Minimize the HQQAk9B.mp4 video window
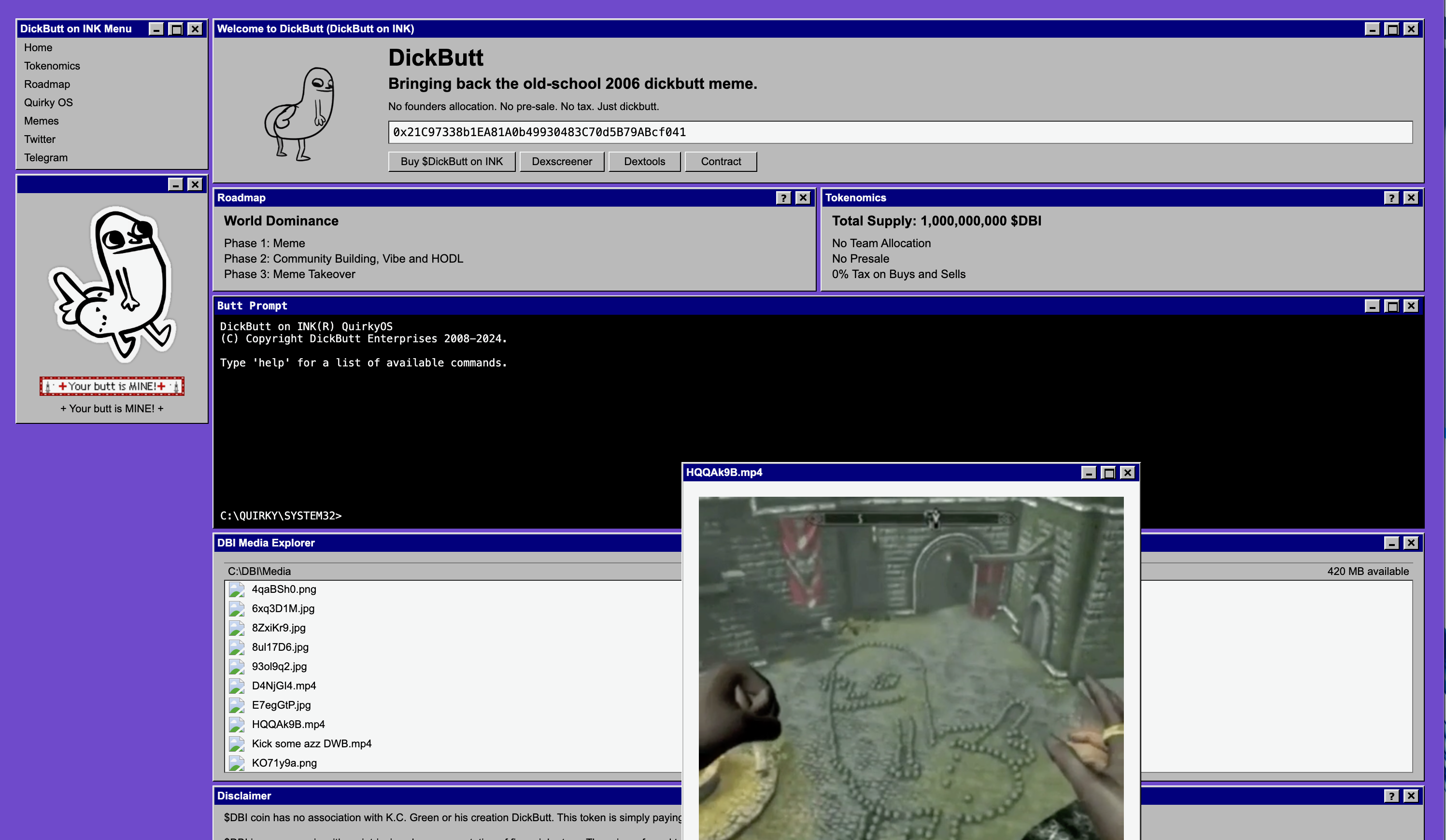1446x840 pixels. 1089,473
